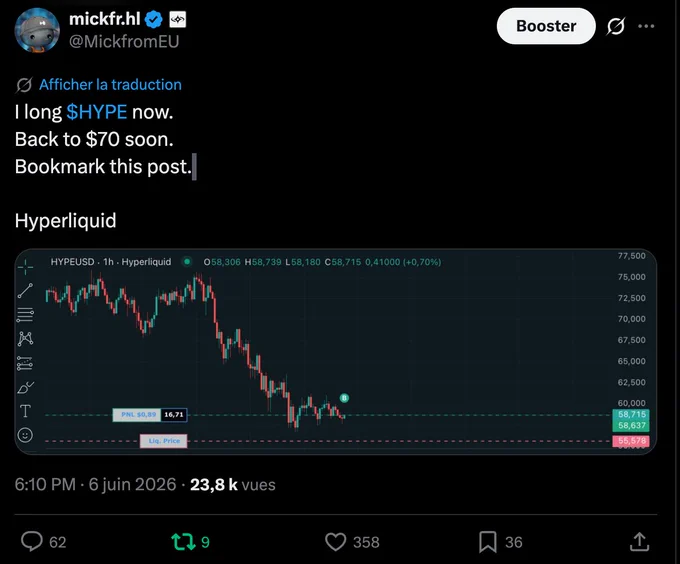The image size is (680, 564).
Task: Click the Liq. Price label on chart
Action: pos(163,441)
